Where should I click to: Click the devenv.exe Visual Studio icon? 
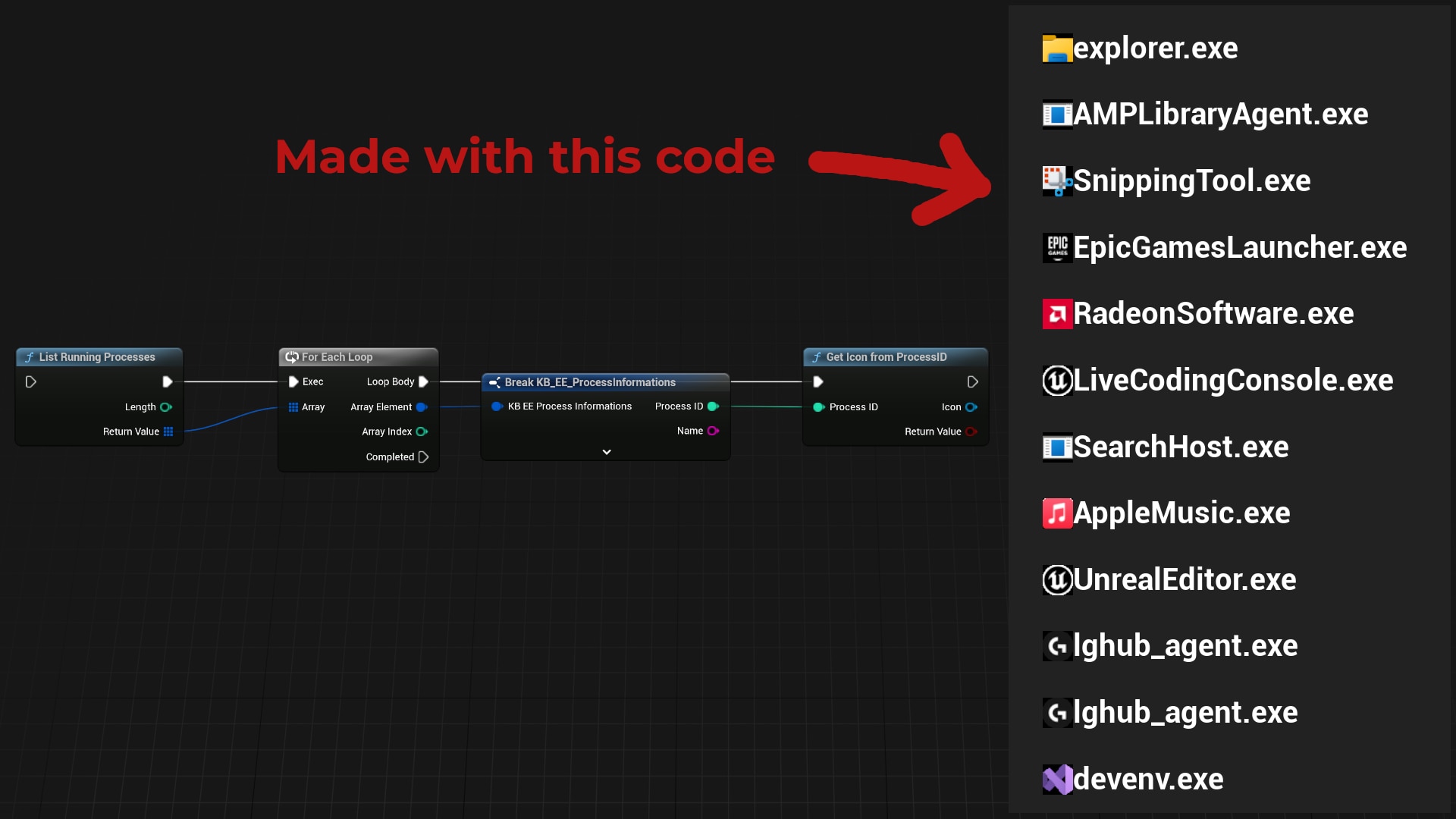pos(1057,780)
